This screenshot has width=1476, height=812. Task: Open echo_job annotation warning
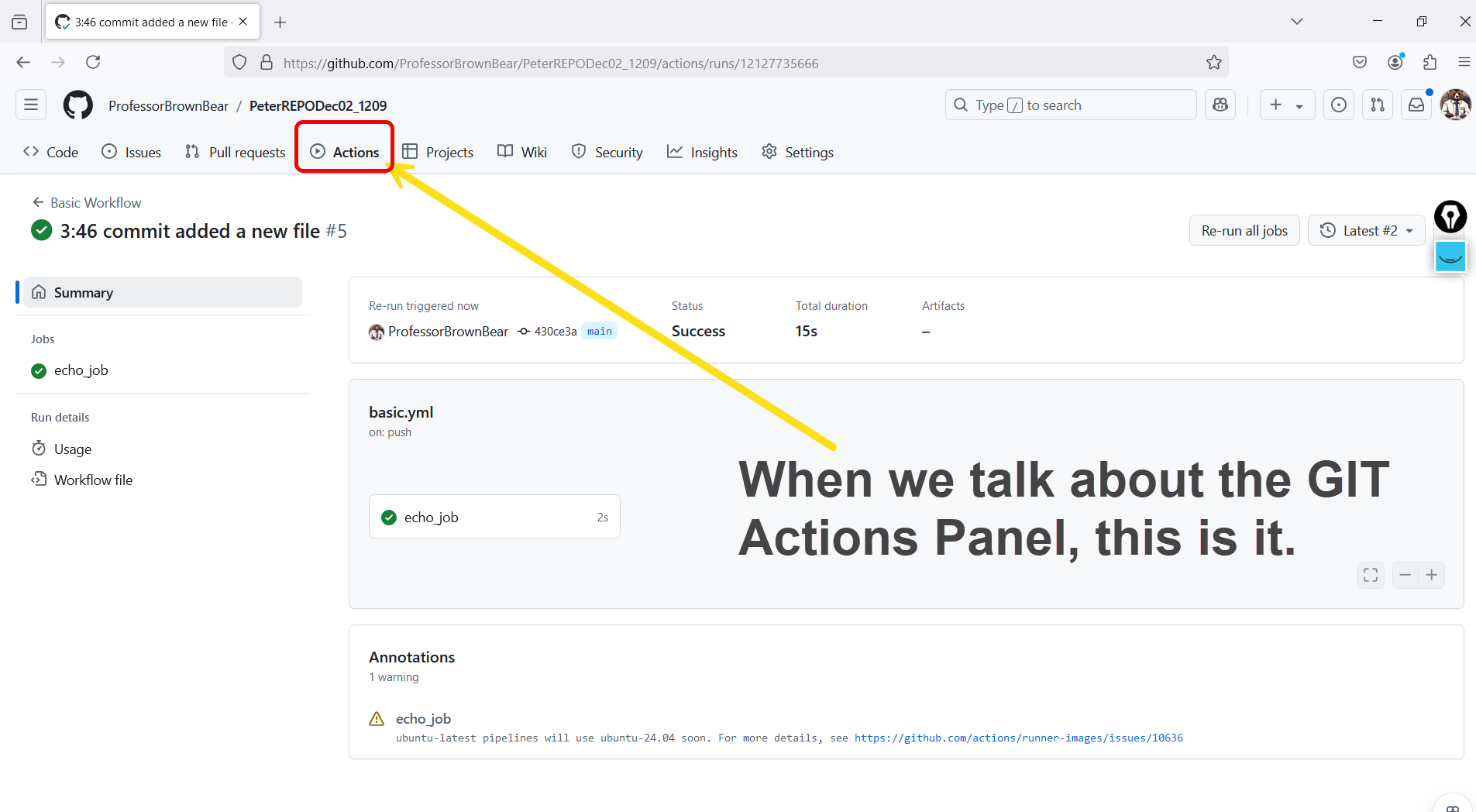[423, 718]
